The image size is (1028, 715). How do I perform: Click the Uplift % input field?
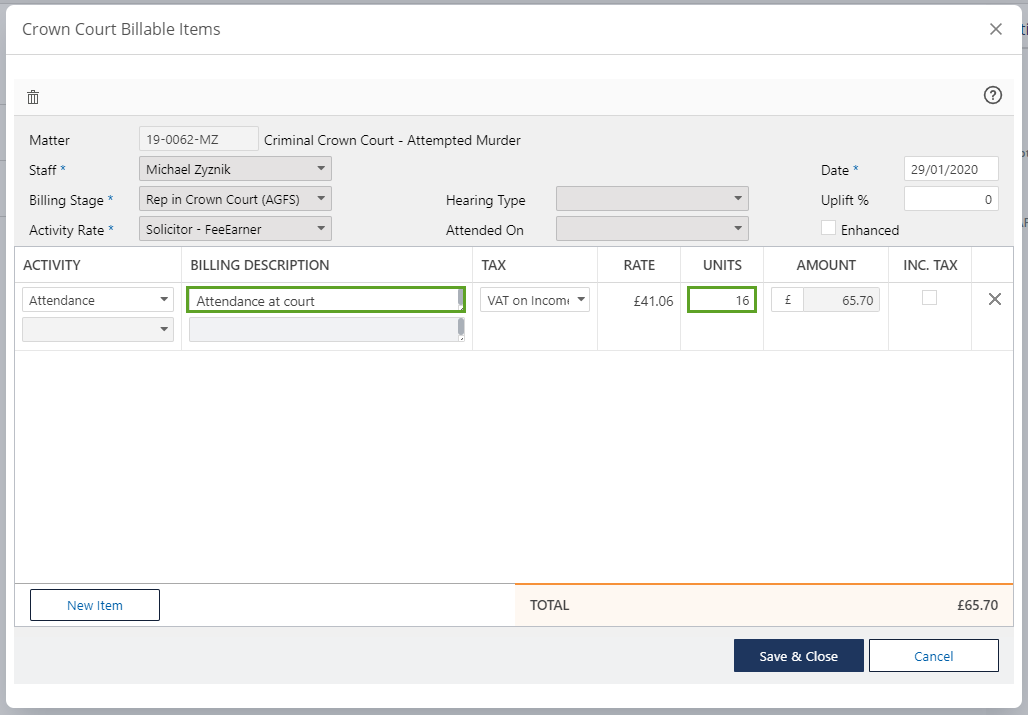pyautogui.click(x=950, y=199)
